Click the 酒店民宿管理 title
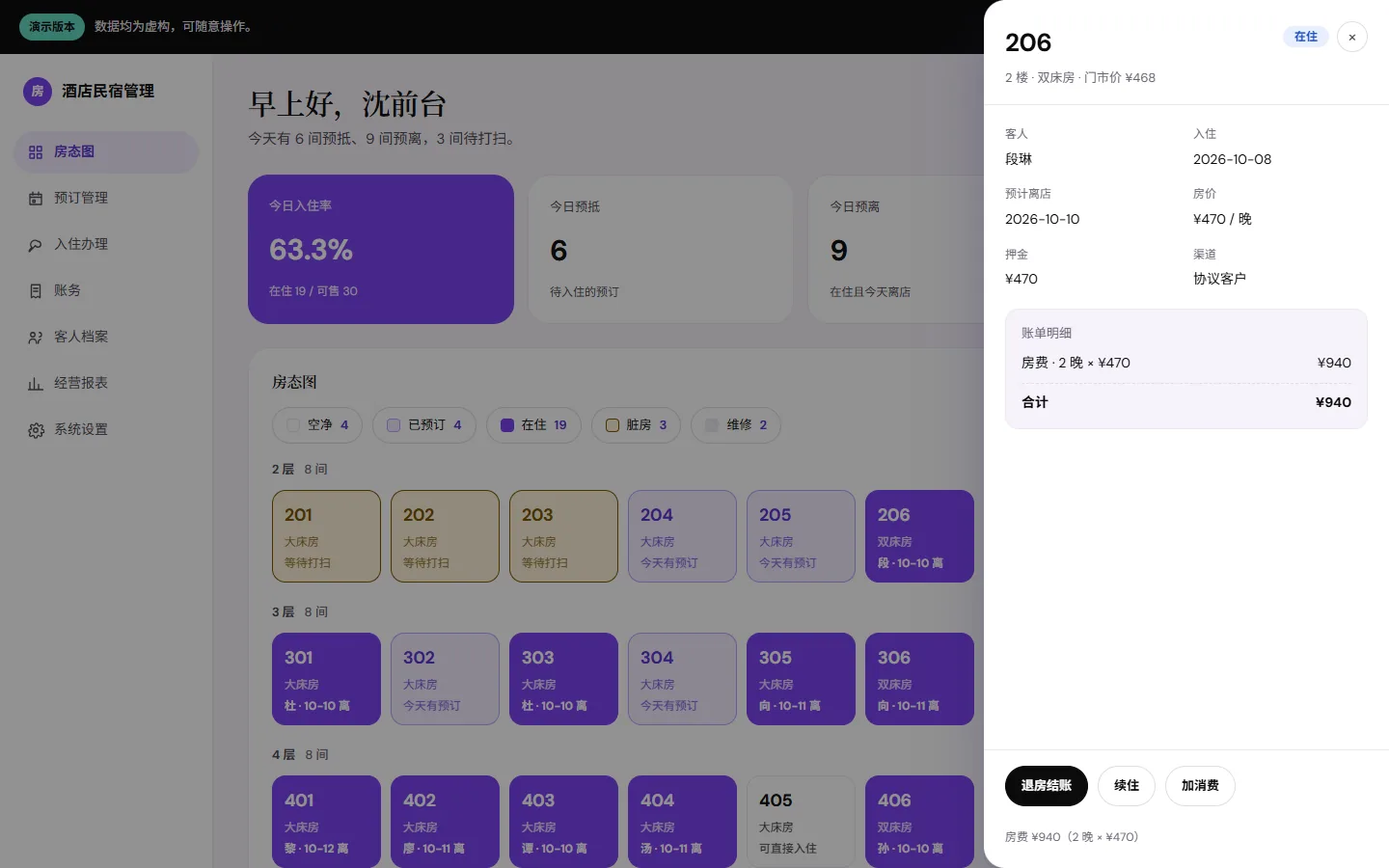The width and height of the screenshot is (1389, 868). point(108,91)
